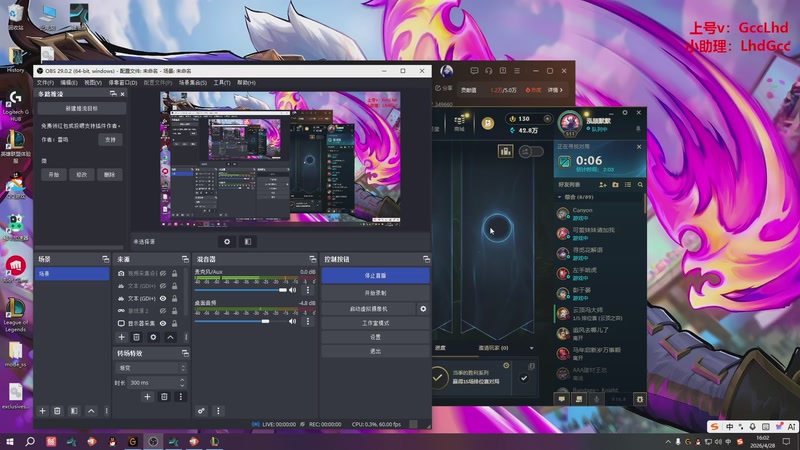Click the add friend icon in League friends list

click(x=603, y=185)
